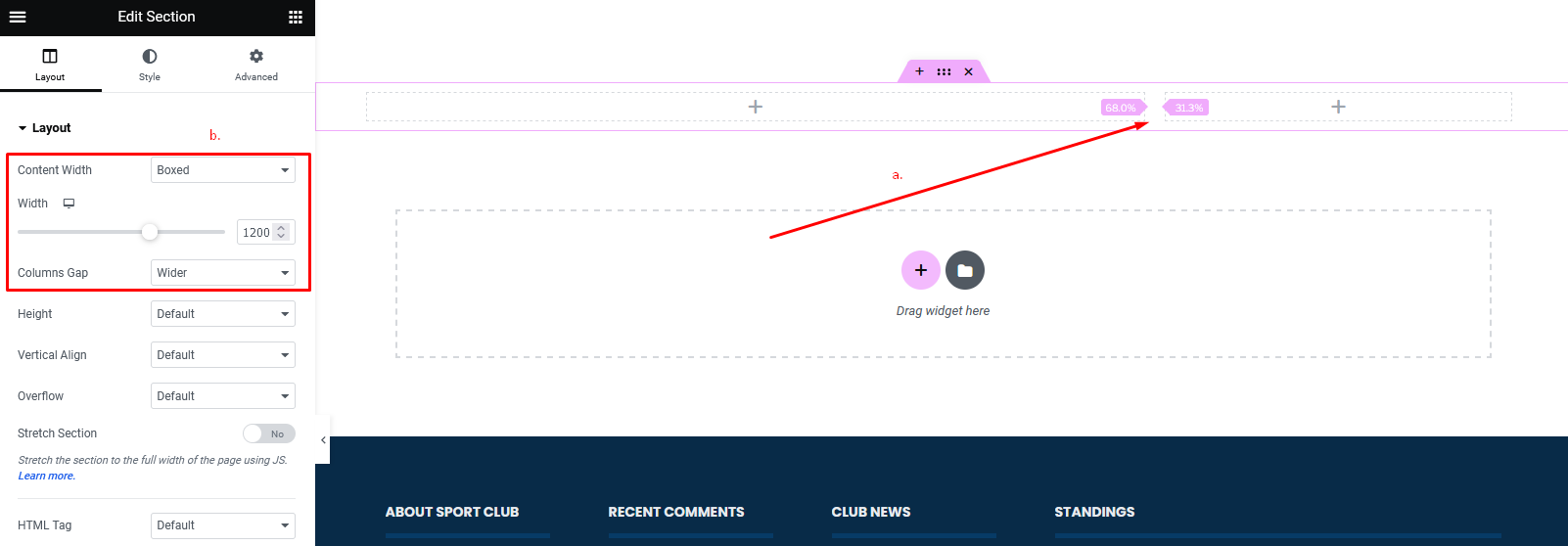Click the Columns Gap label
Image resolution: width=1568 pixels, height=546 pixels.
click(53, 273)
